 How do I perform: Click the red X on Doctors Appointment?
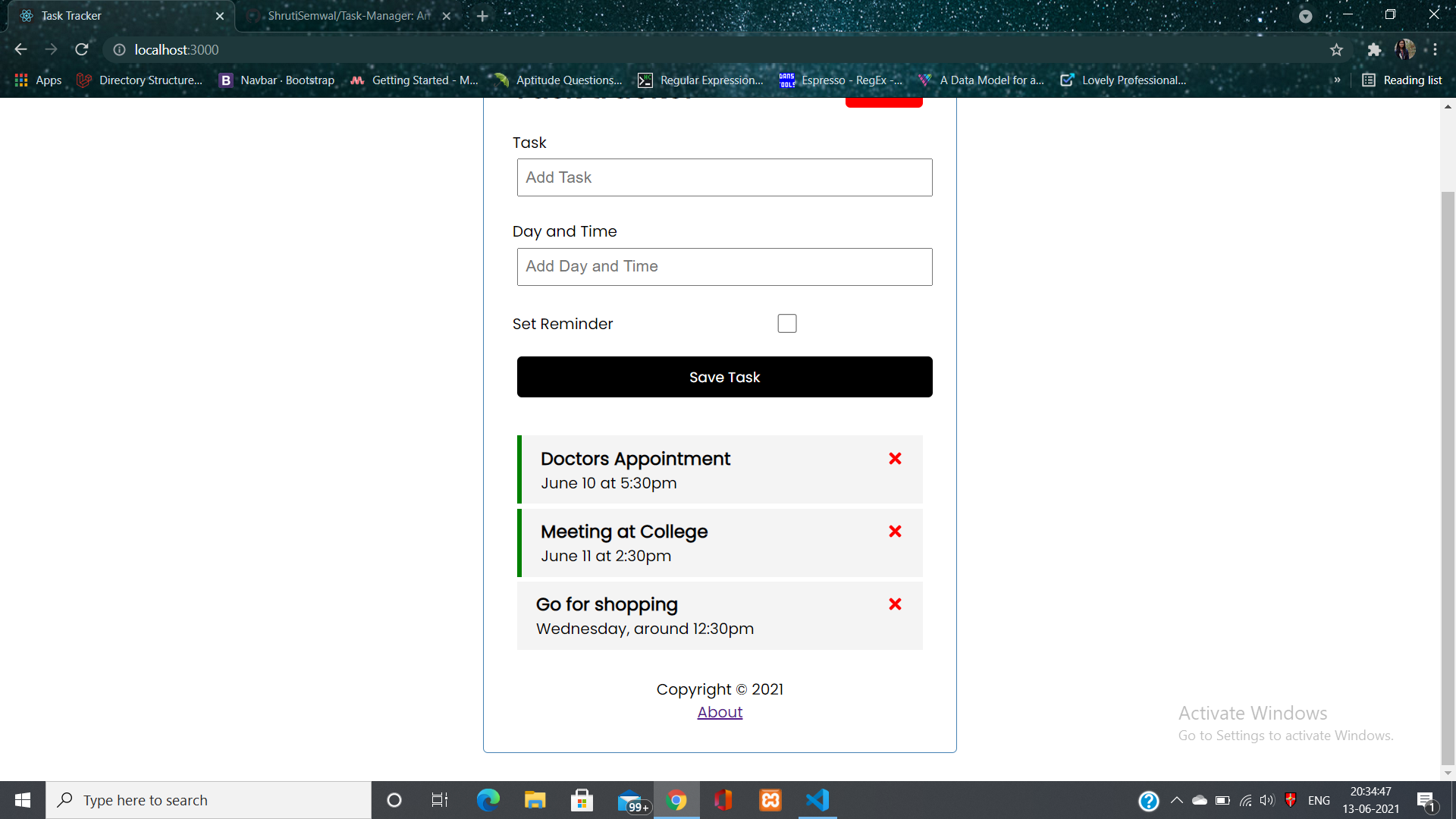[895, 459]
